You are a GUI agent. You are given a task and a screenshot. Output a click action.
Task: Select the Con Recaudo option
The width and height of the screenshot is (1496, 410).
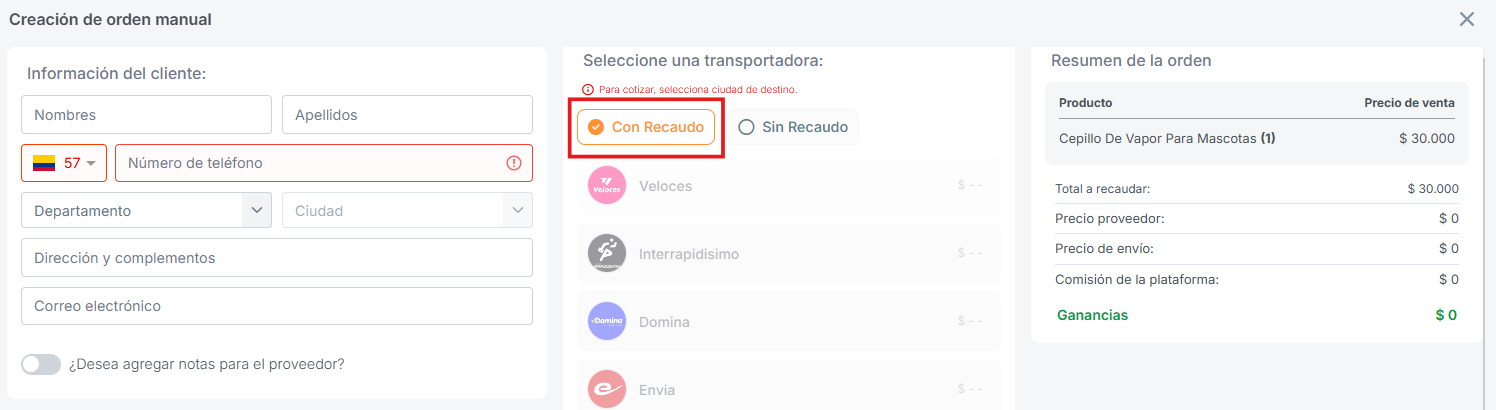click(x=646, y=127)
